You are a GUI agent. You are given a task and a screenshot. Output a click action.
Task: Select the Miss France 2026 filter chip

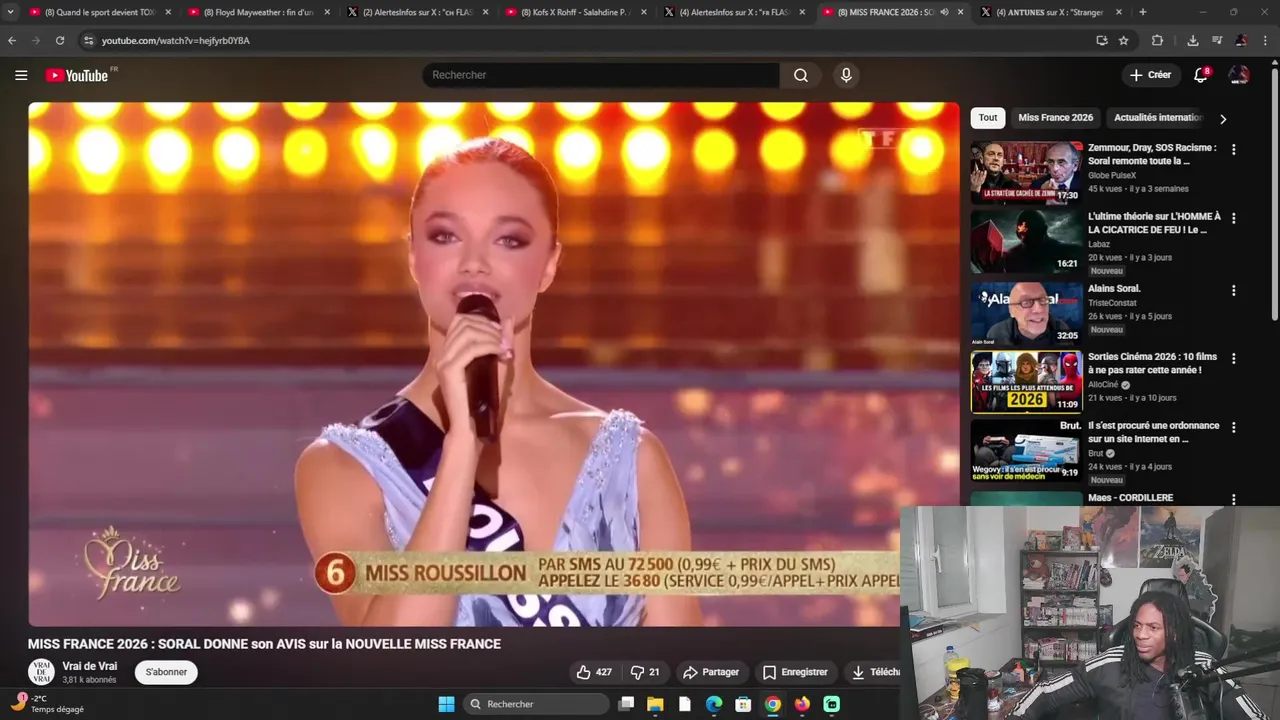pyautogui.click(x=1055, y=117)
